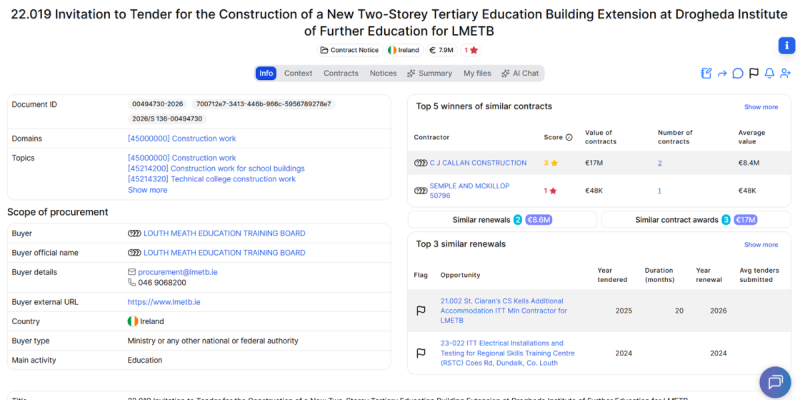Viewport: 800px width, 400px height.
Task: Click the 700712e7-3413-446b UUID chip
Action: click(x=263, y=104)
